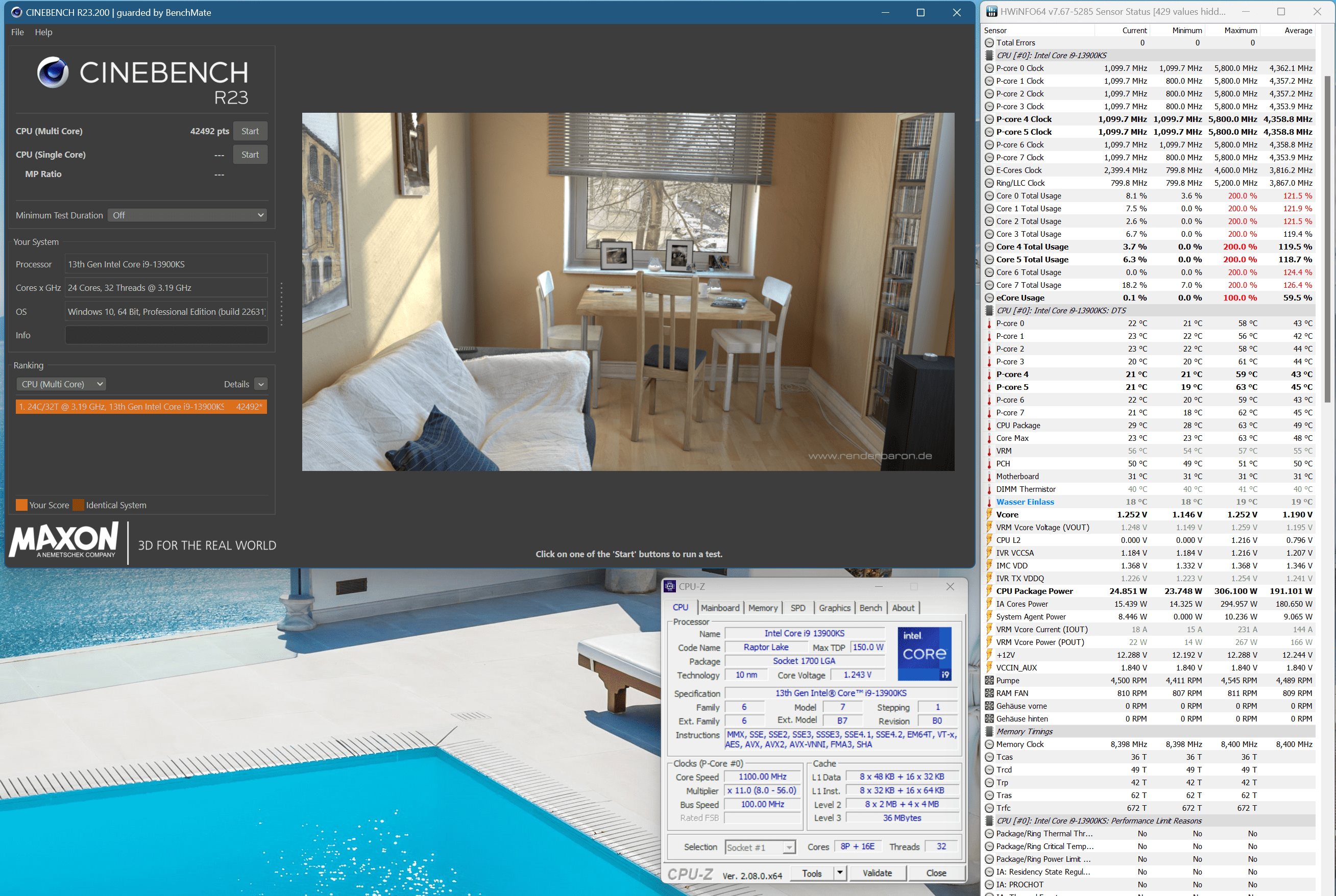Expand the ranking Details arrow
Image resolution: width=1336 pixels, height=896 pixels.
[261, 384]
